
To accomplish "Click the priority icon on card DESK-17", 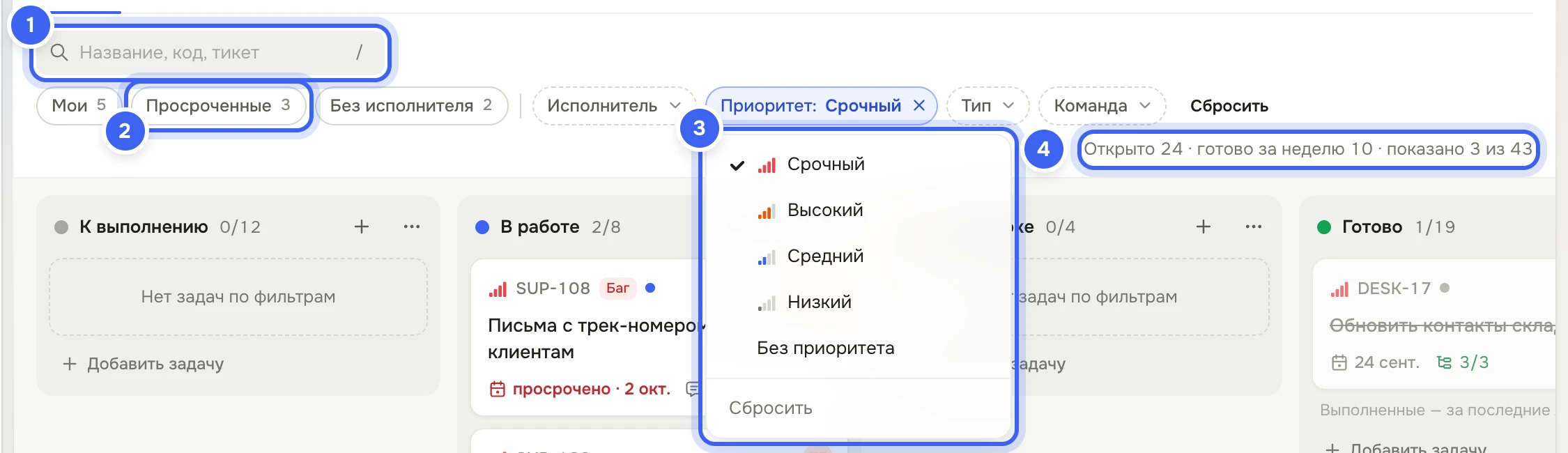I will coord(1339,289).
